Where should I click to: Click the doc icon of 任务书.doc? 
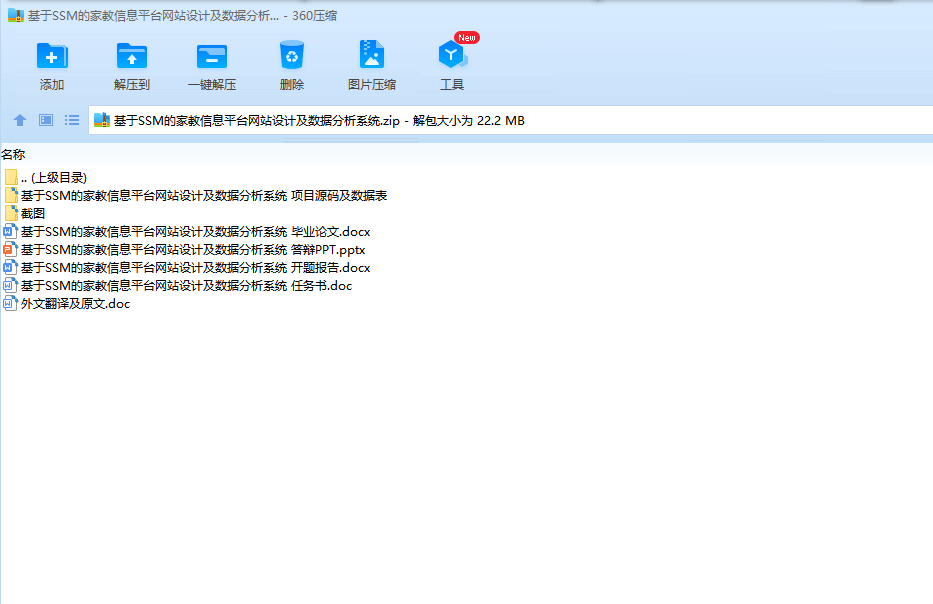pos(10,286)
